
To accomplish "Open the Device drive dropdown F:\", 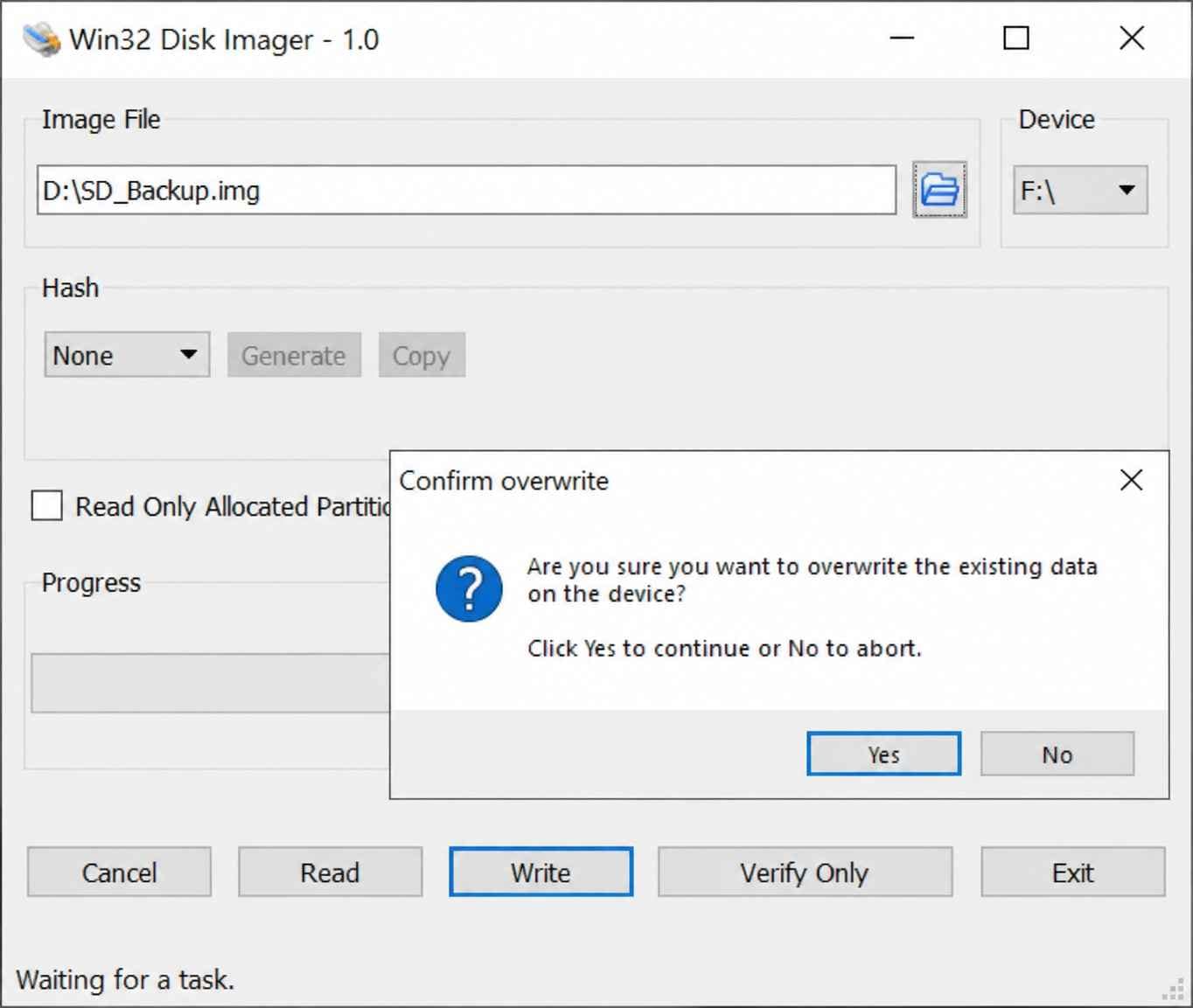I will click(x=1080, y=190).
